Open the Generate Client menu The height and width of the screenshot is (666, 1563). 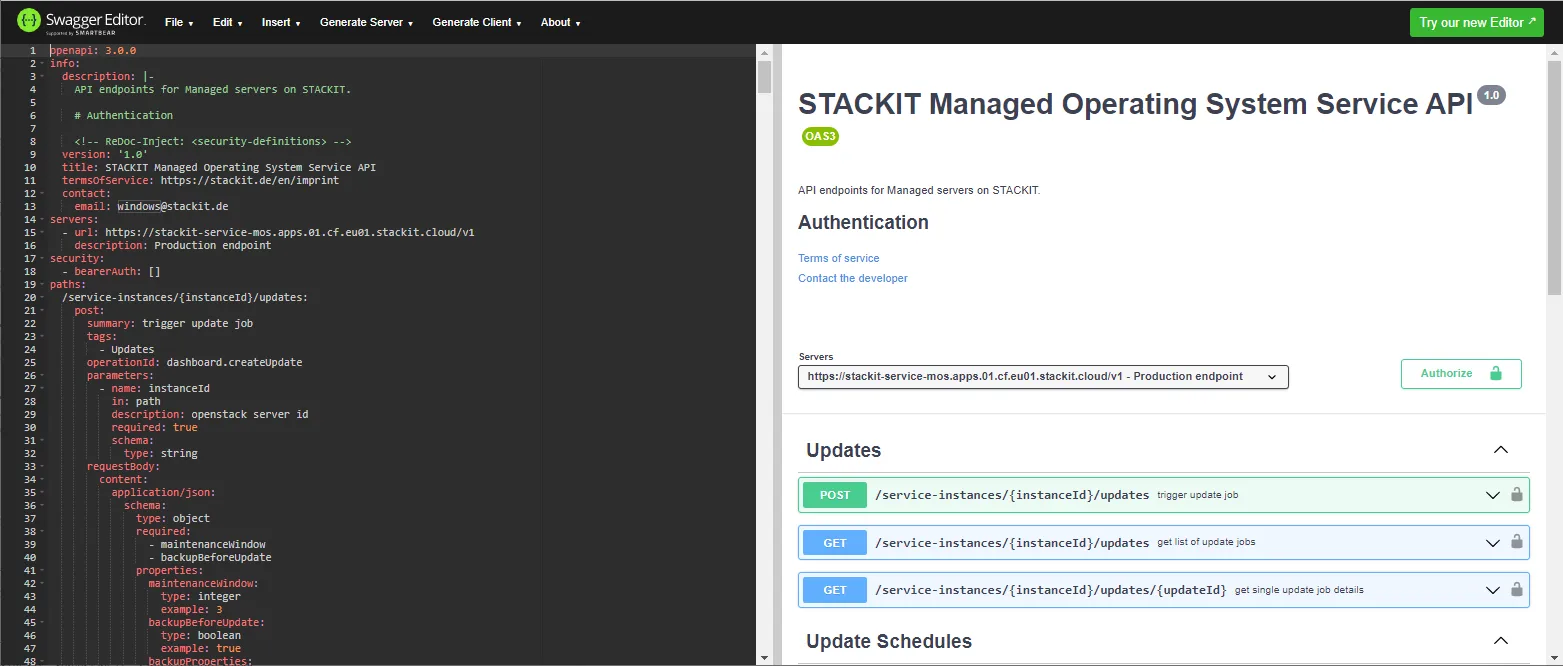477,21
